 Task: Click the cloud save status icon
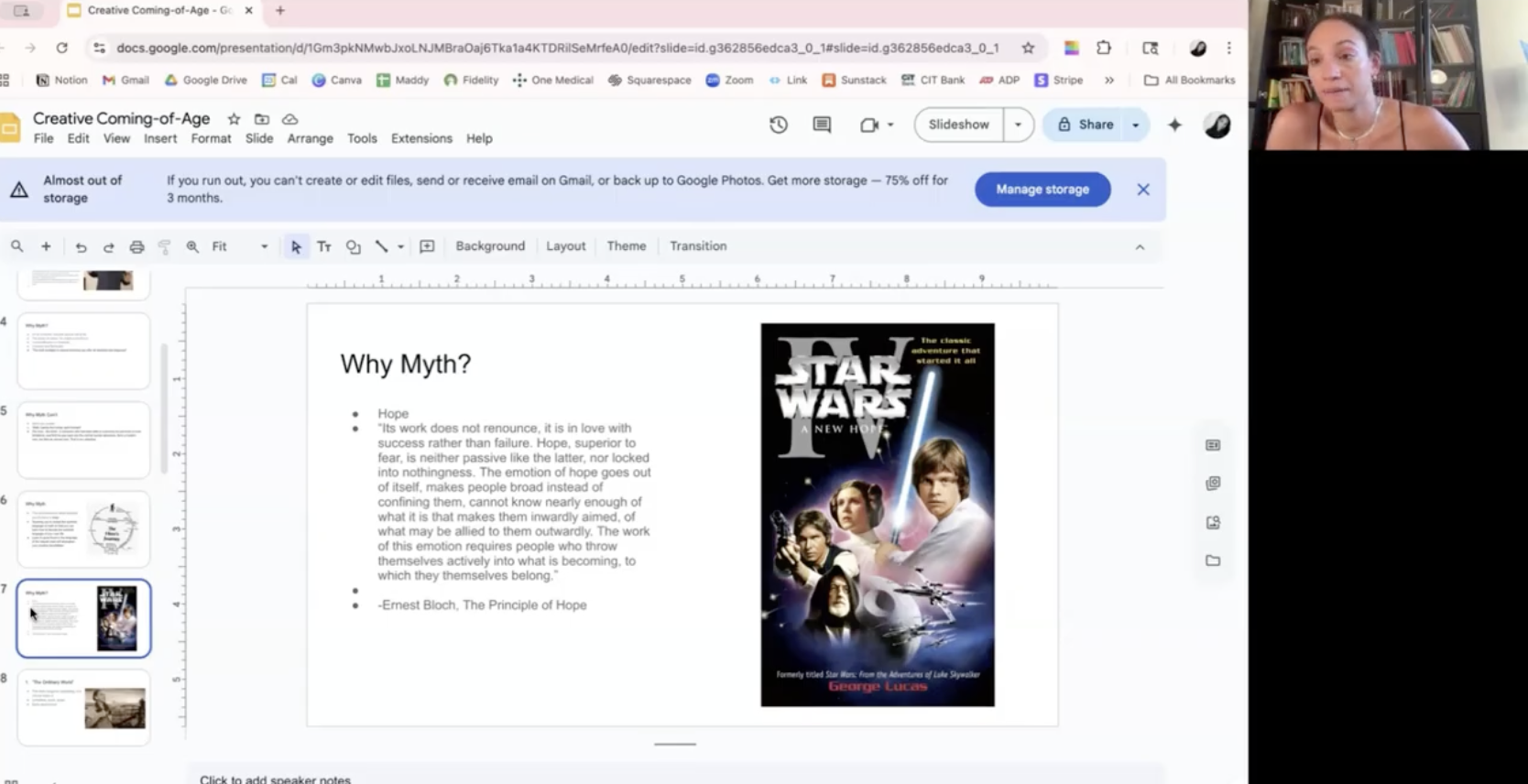[290, 119]
